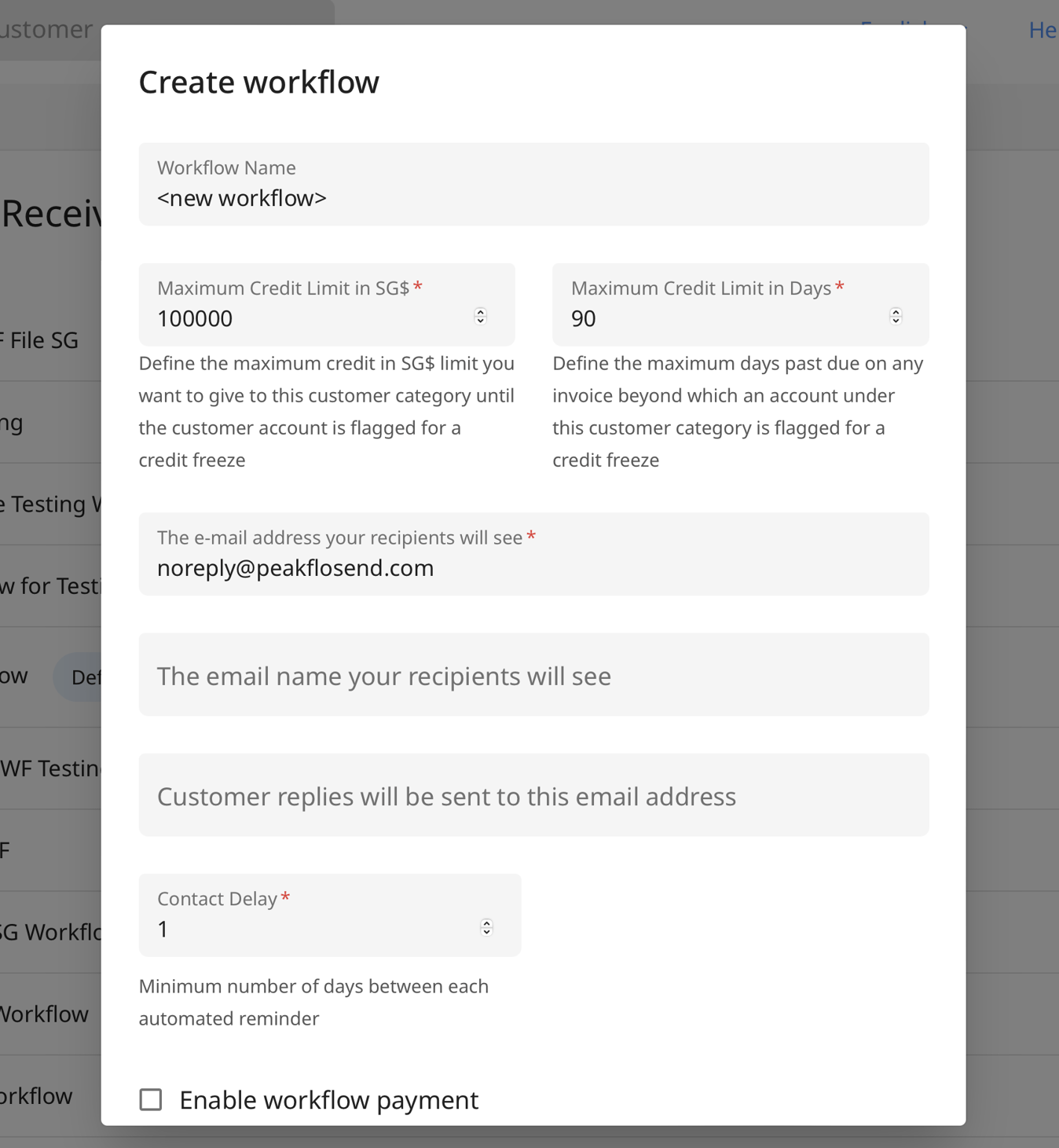Select the 'File SG' workflow row
Image resolution: width=1059 pixels, height=1148 pixels.
click(43, 340)
